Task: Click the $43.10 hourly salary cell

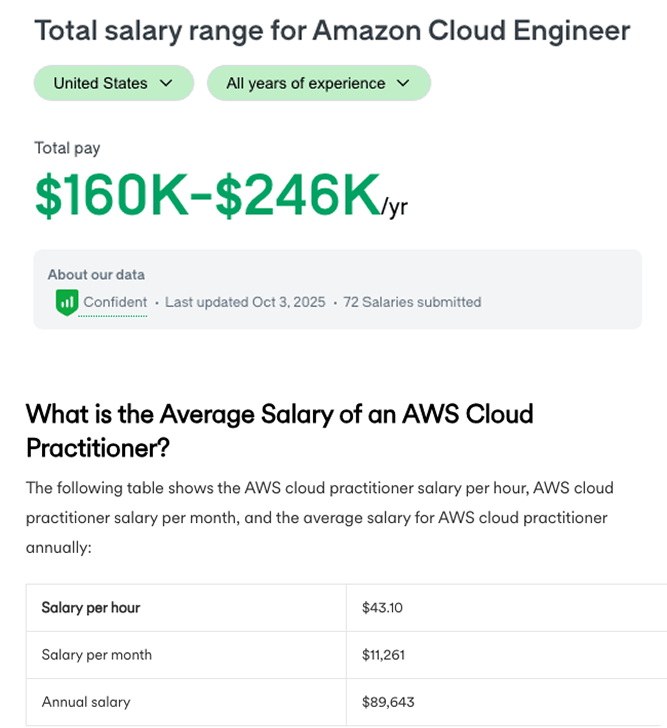Action: click(382, 607)
